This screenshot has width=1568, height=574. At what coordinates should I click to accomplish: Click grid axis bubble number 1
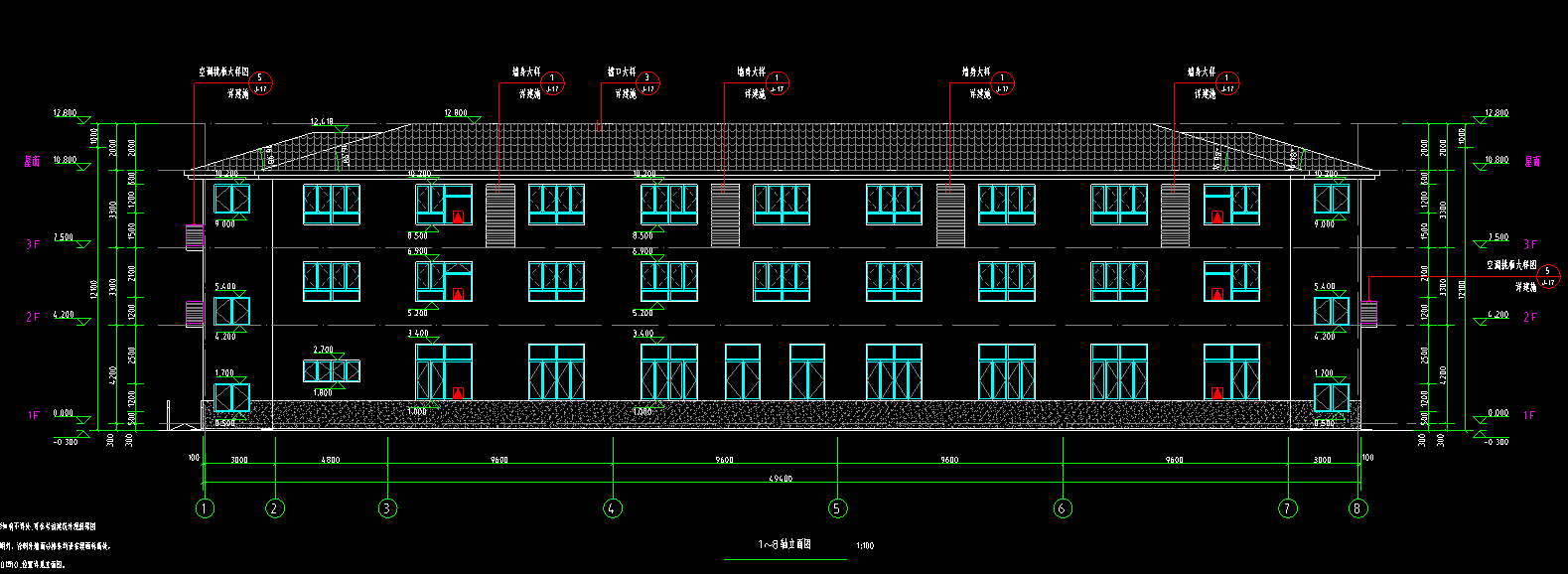tap(205, 508)
